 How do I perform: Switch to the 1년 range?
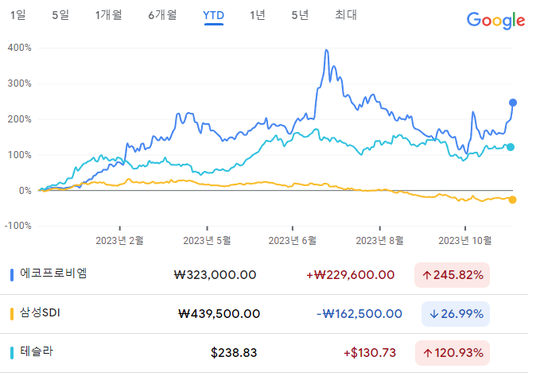tap(257, 15)
